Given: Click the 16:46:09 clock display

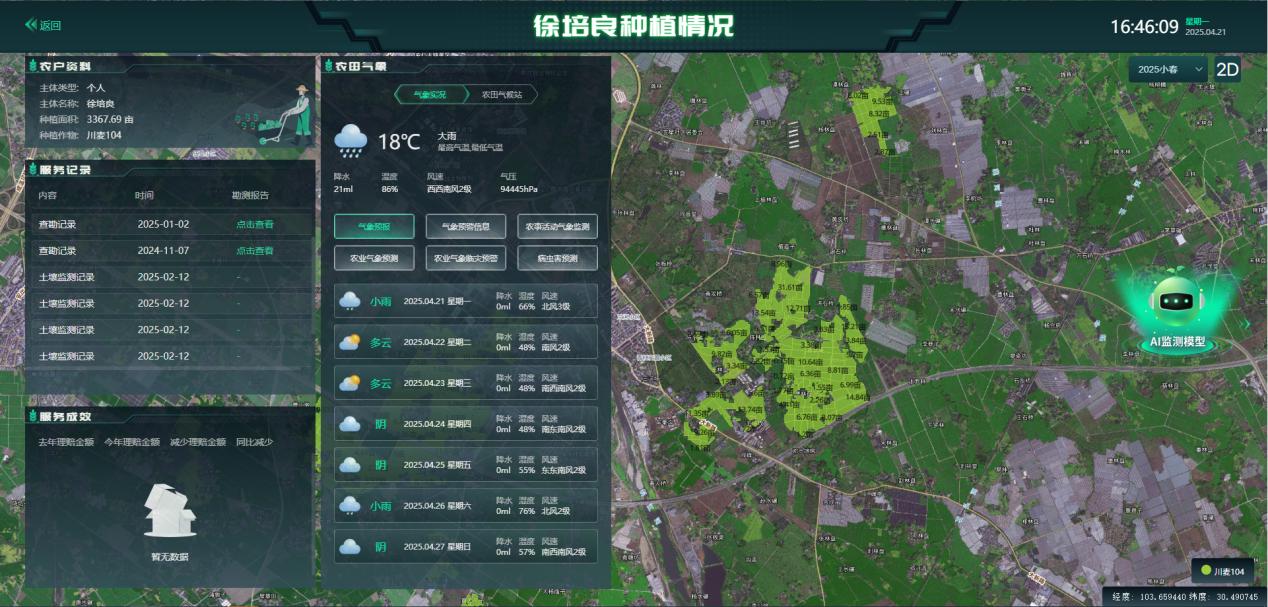Looking at the screenshot, I should [x=1144, y=27].
